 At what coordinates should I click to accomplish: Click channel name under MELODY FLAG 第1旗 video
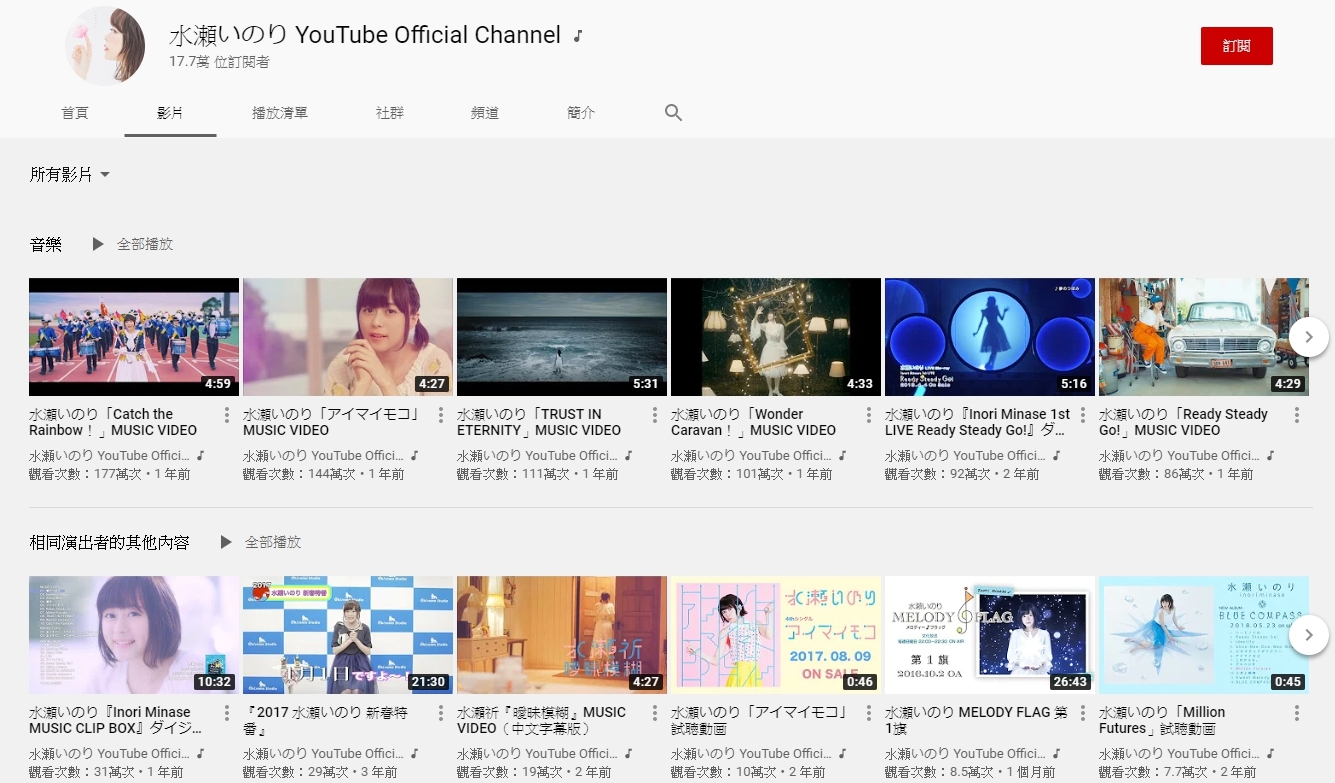(965, 754)
